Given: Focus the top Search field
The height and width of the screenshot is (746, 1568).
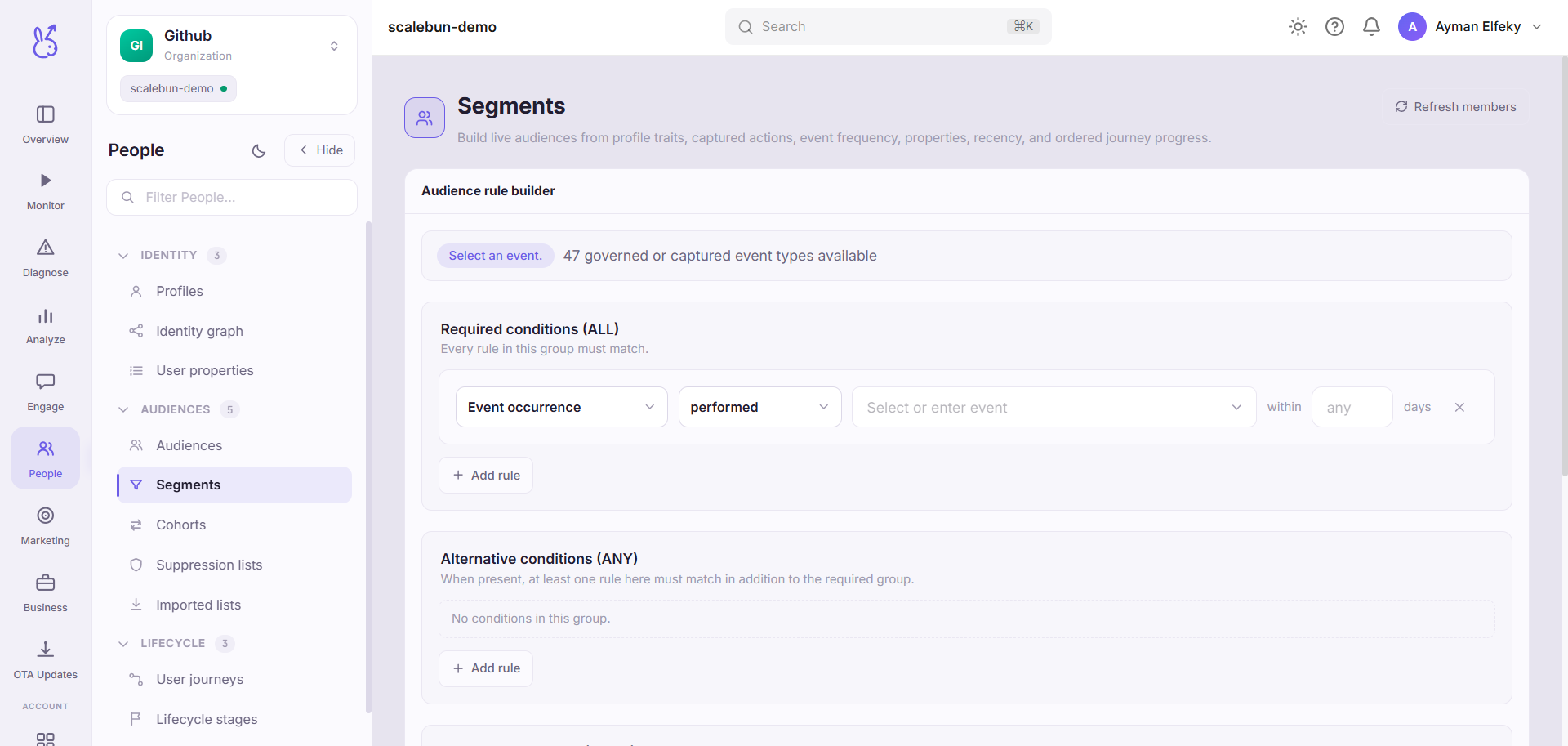Looking at the screenshot, I should click(889, 27).
